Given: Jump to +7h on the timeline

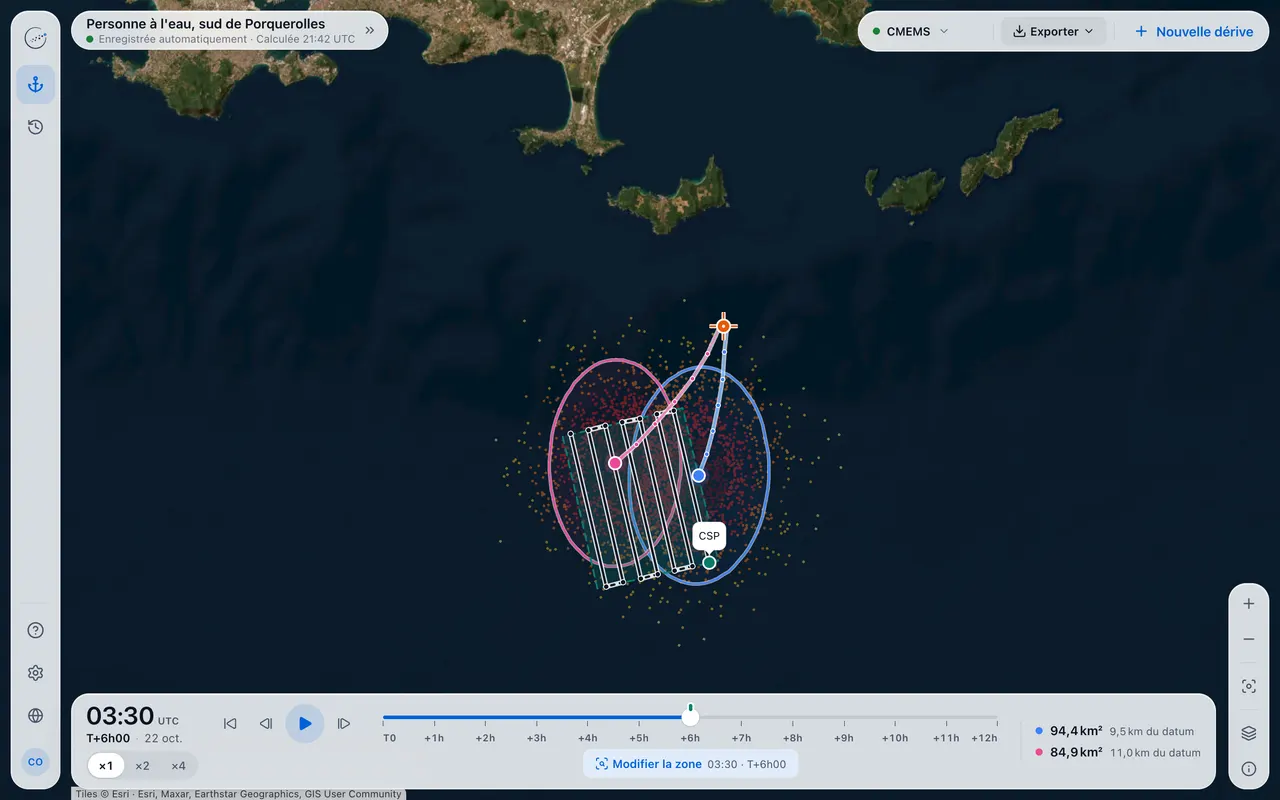Looking at the screenshot, I should pyautogui.click(x=741, y=738).
